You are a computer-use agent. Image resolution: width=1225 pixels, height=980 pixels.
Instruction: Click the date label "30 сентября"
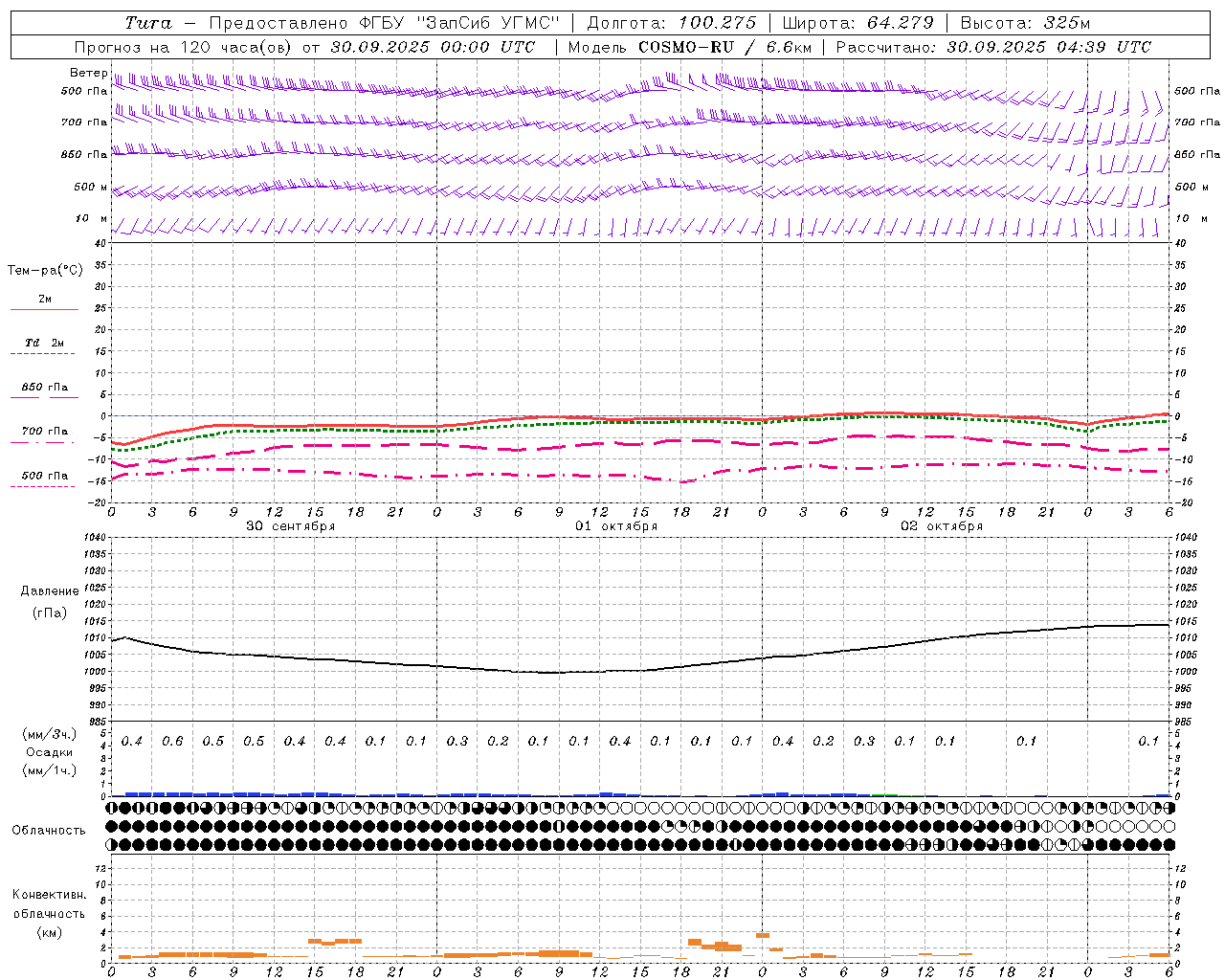[x=290, y=526]
